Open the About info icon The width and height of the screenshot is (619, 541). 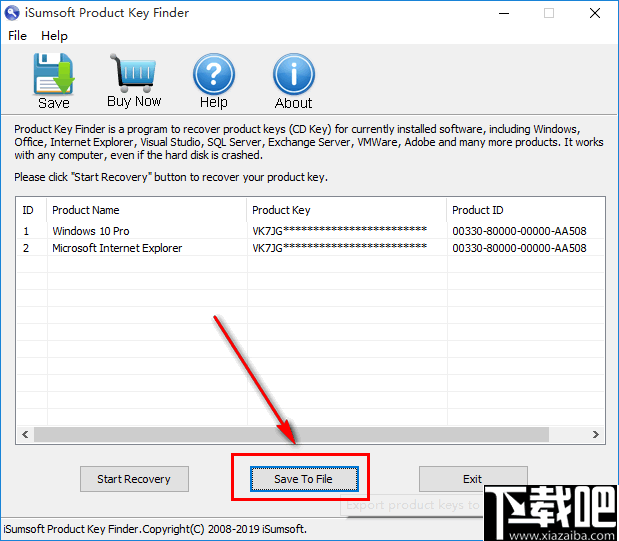293,74
